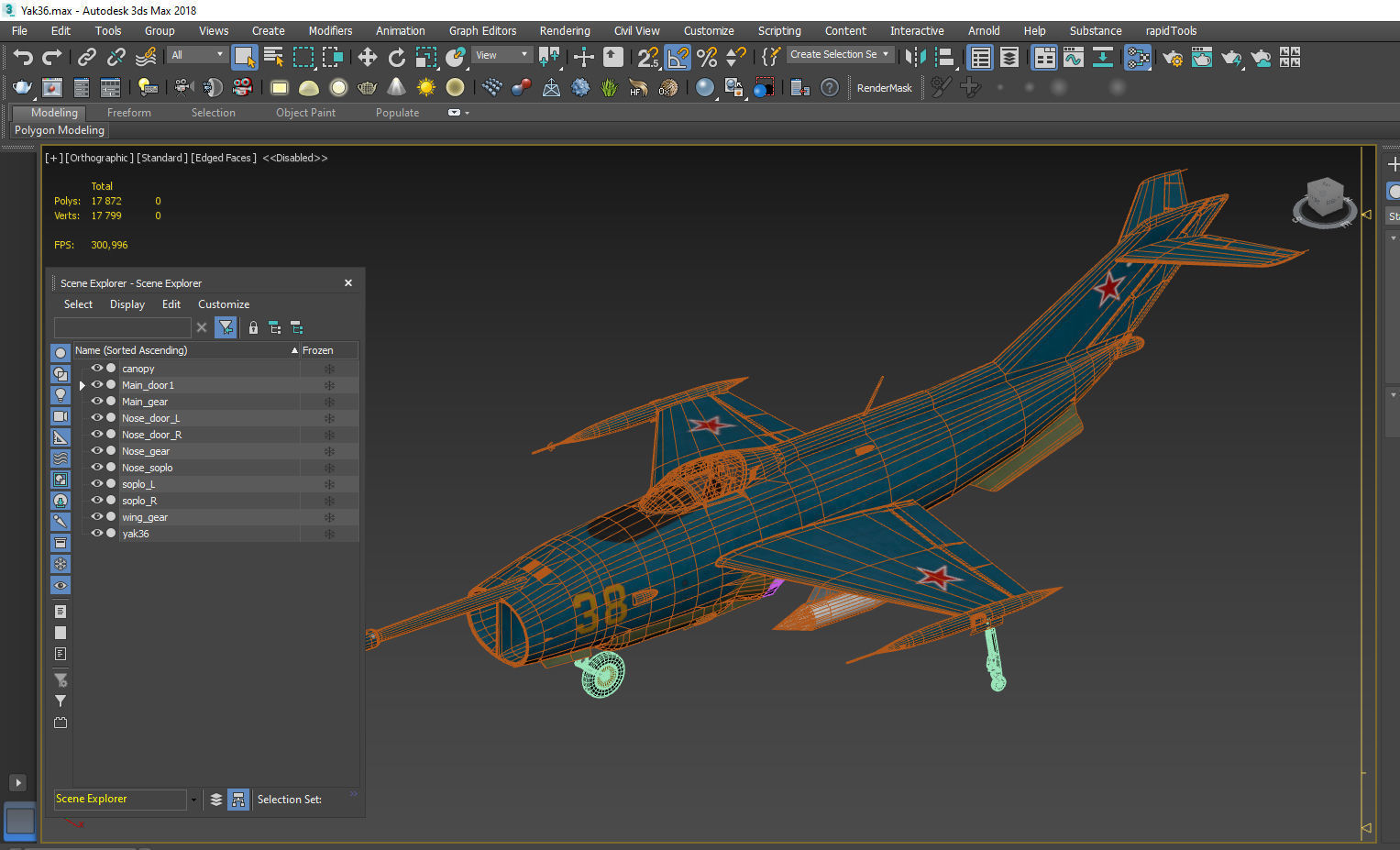This screenshot has width=1400, height=850.
Task: Activate the Select Object tool
Action: click(x=244, y=58)
